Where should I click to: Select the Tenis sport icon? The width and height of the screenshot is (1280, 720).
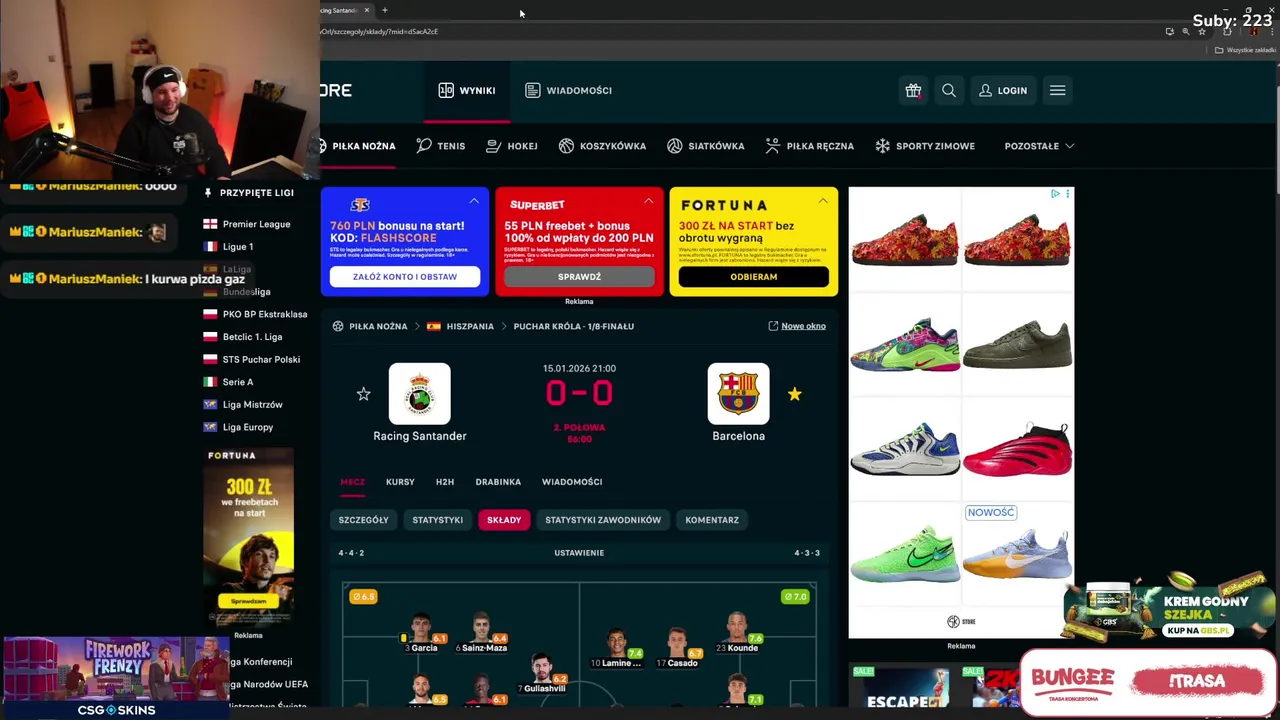[424, 145]
